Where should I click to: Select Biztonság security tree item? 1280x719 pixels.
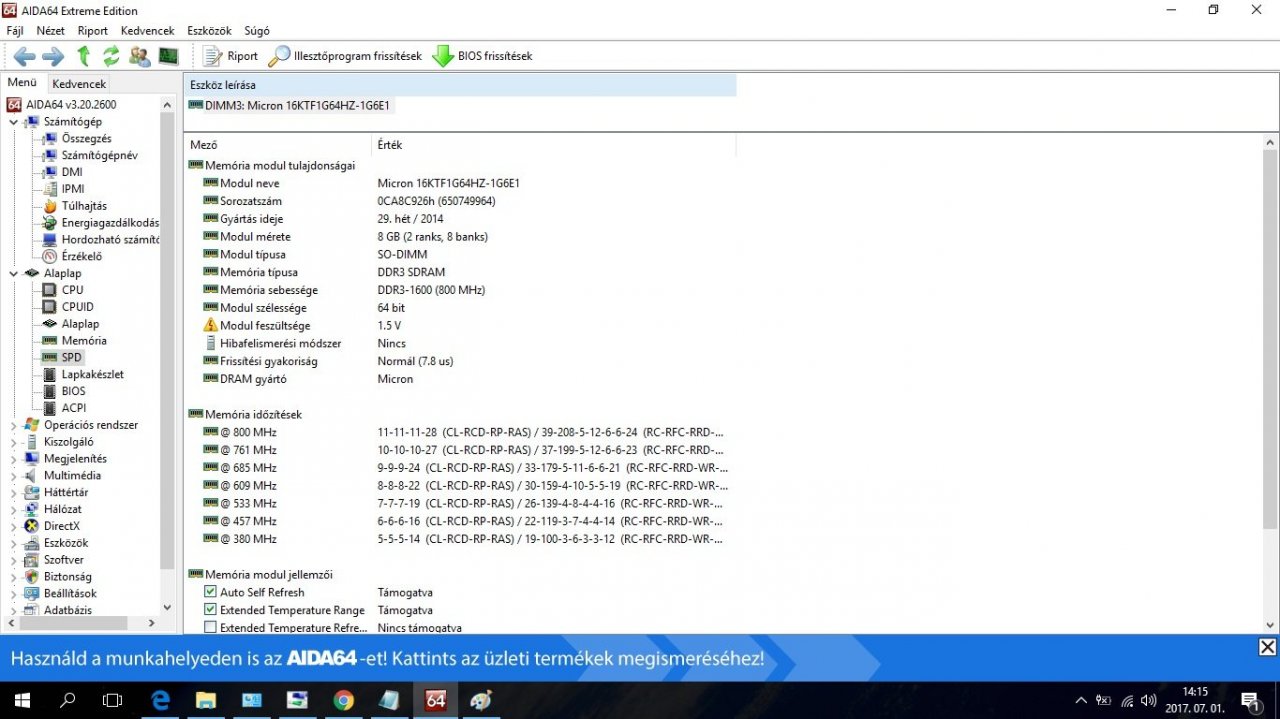67,577
